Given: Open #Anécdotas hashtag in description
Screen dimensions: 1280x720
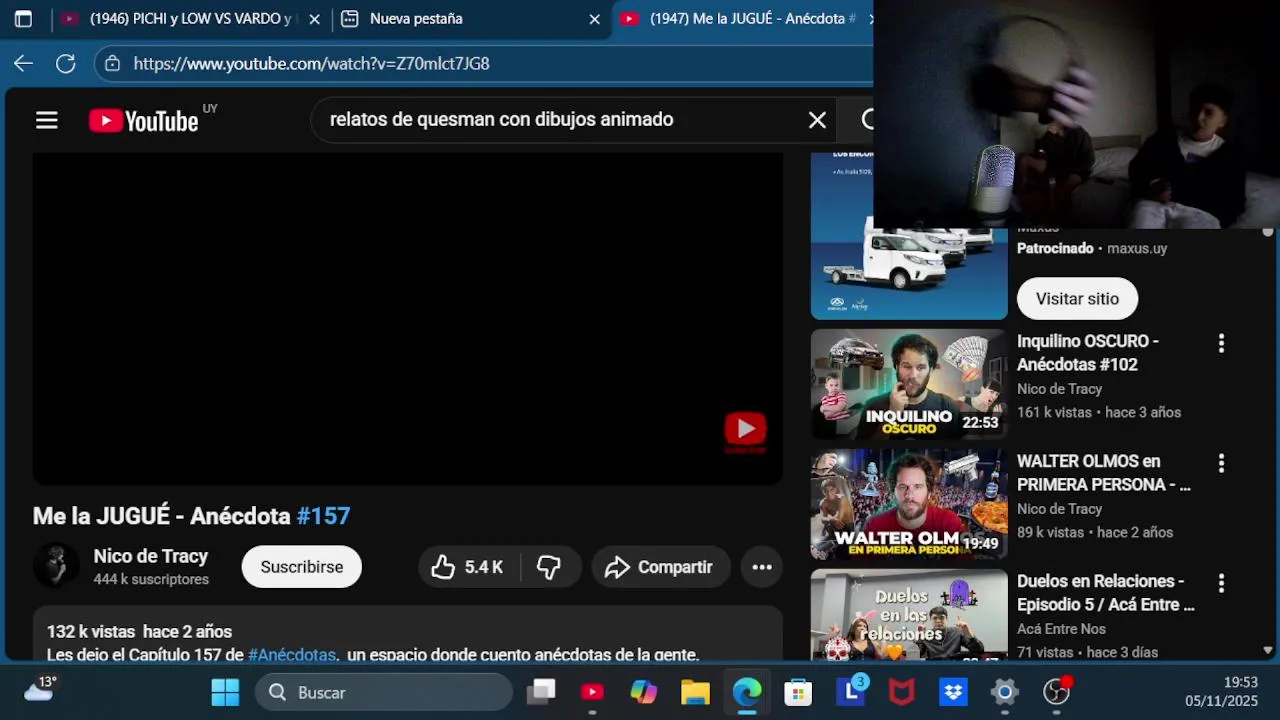Looking at the screenshot, I should click(292, 655).
